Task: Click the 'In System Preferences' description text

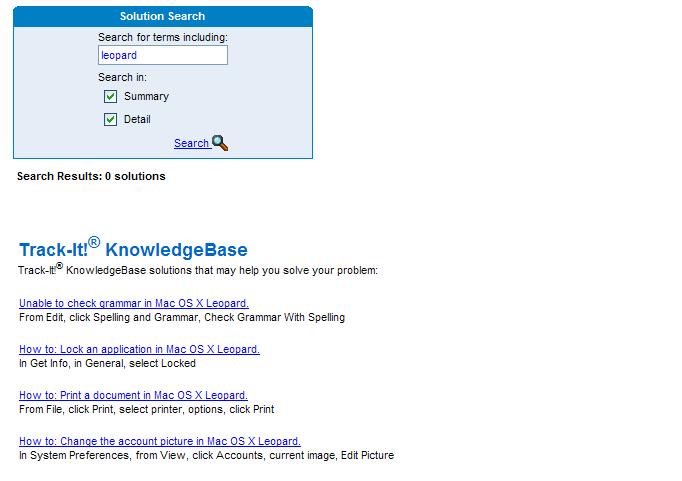Action: click(206, 455)
